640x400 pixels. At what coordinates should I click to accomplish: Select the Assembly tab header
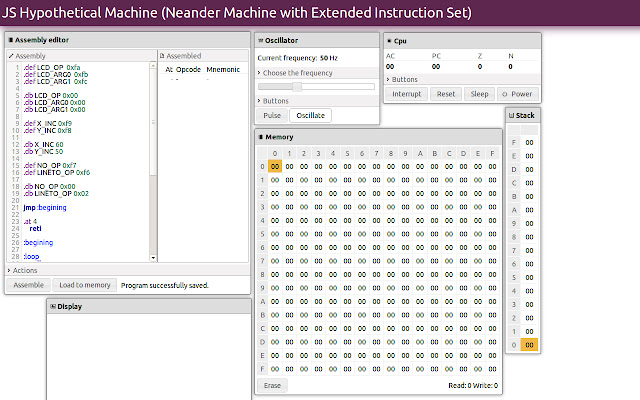point(30,56)
